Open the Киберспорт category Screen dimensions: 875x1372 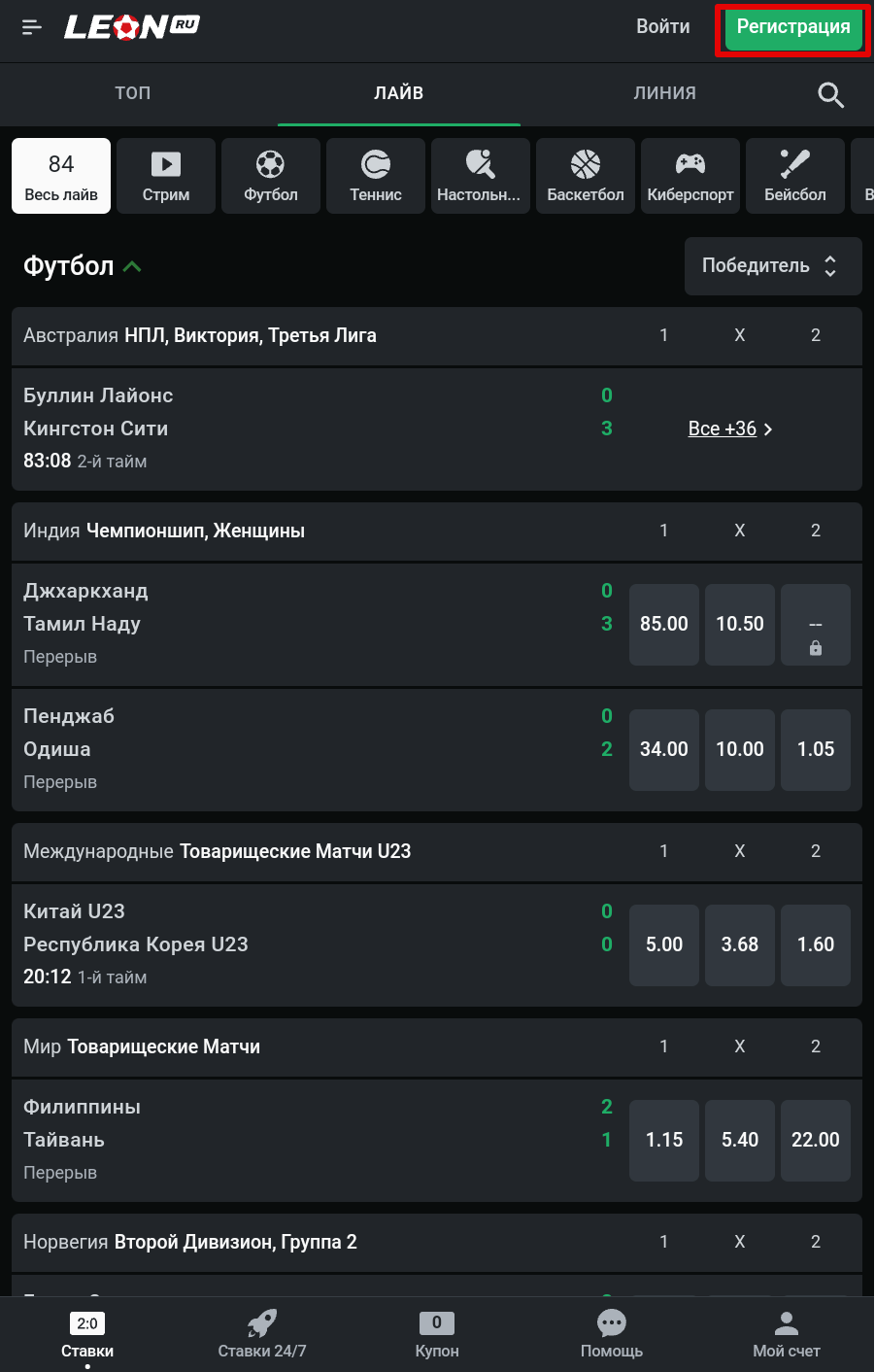690,176
